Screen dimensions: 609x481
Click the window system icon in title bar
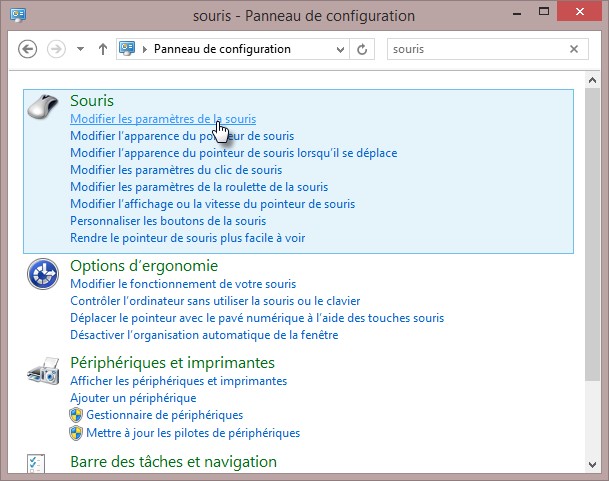(18, 15)
